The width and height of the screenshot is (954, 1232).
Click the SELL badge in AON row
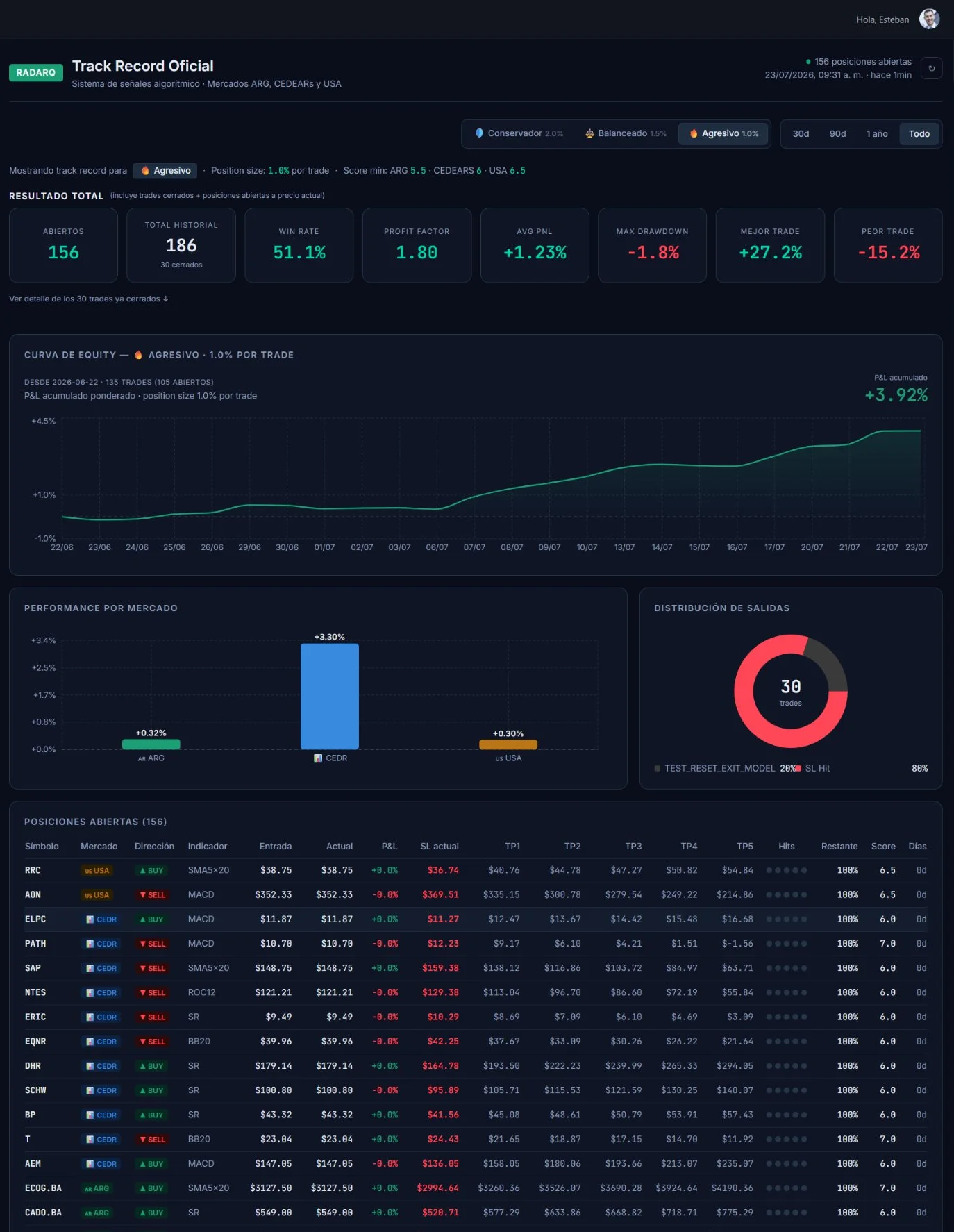(x=153, y=895)
